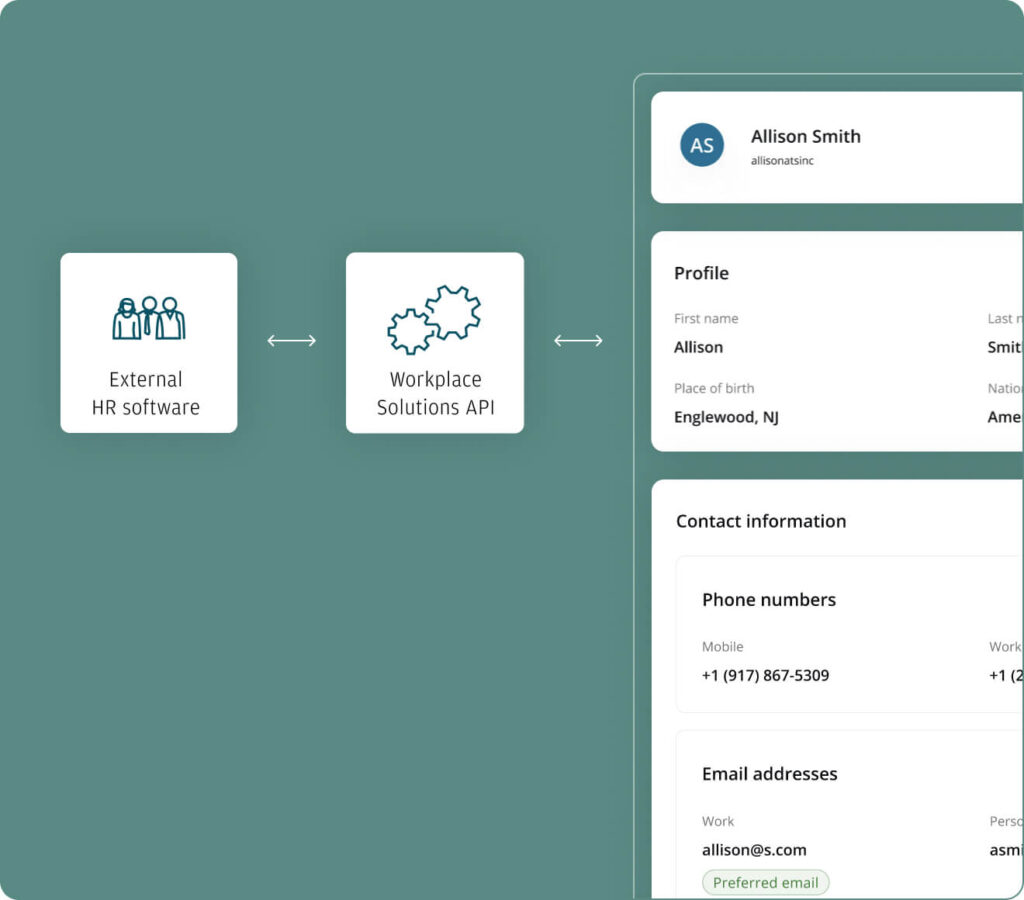Click the Place of birth Englewood, NJ

click(726, 417)
